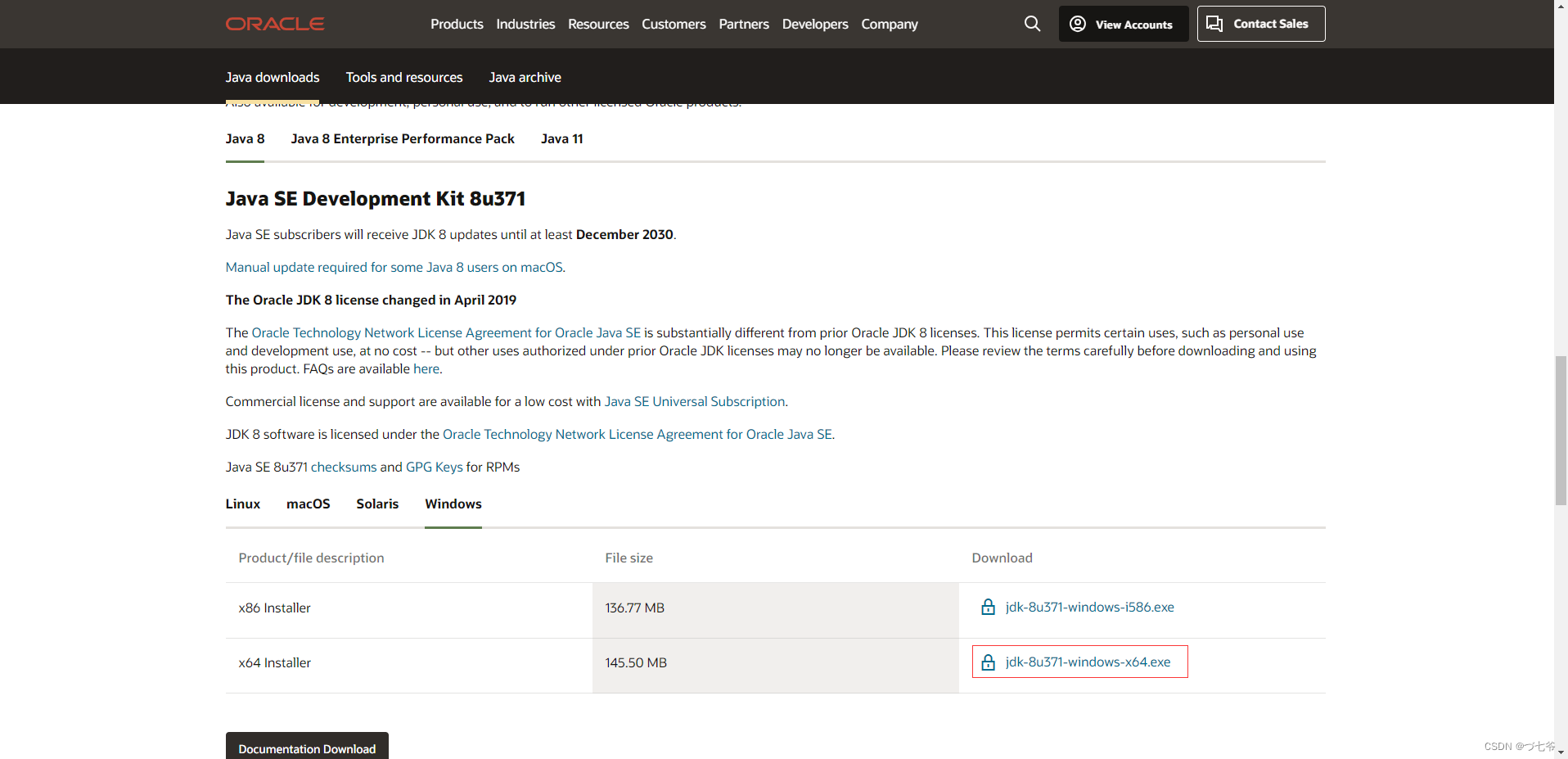
Task: Go to Tools and resources
Action: click(404, 77)
